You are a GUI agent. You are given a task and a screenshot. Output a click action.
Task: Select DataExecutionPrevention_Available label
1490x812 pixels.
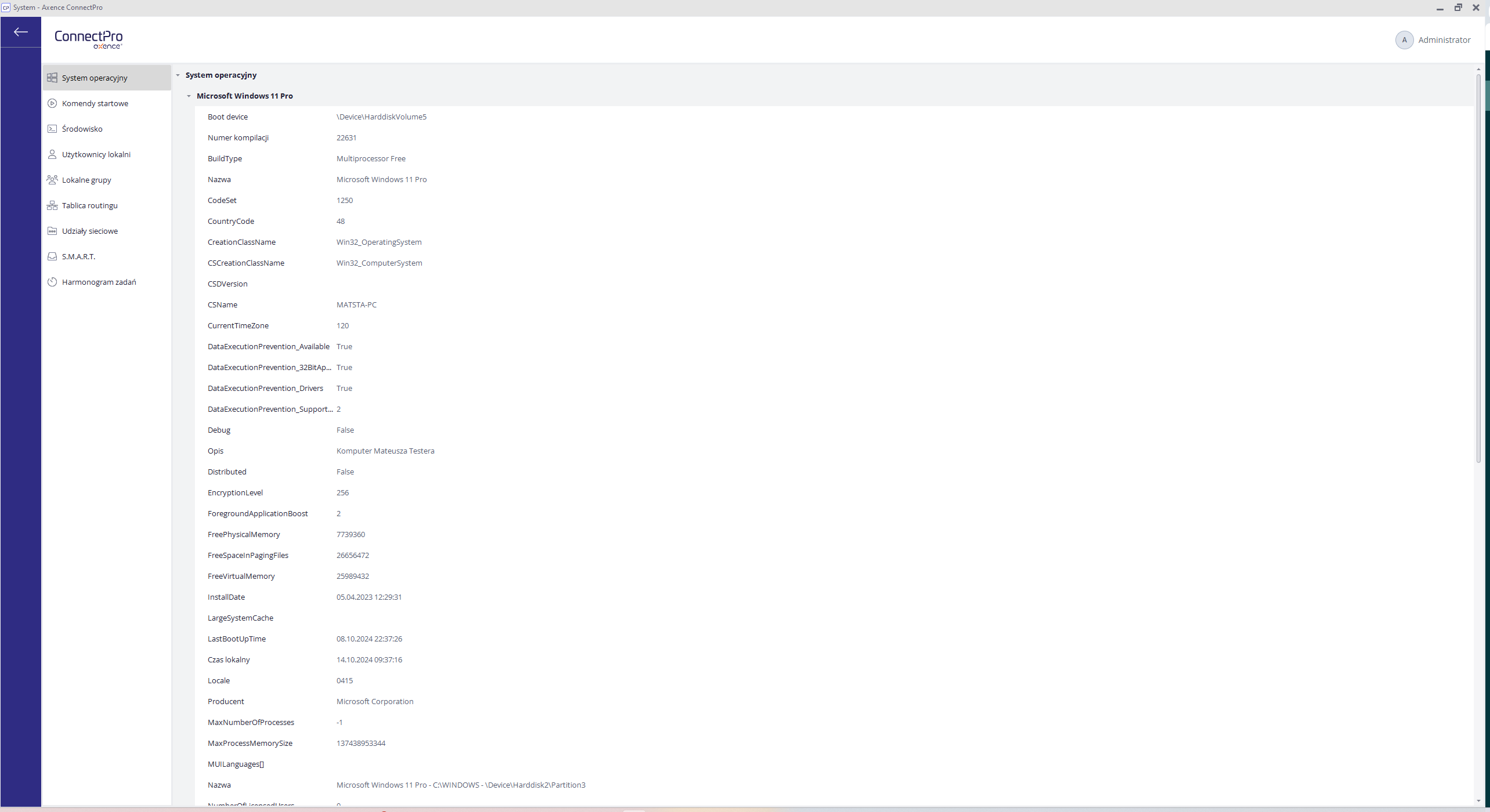[x=269, y=347]
